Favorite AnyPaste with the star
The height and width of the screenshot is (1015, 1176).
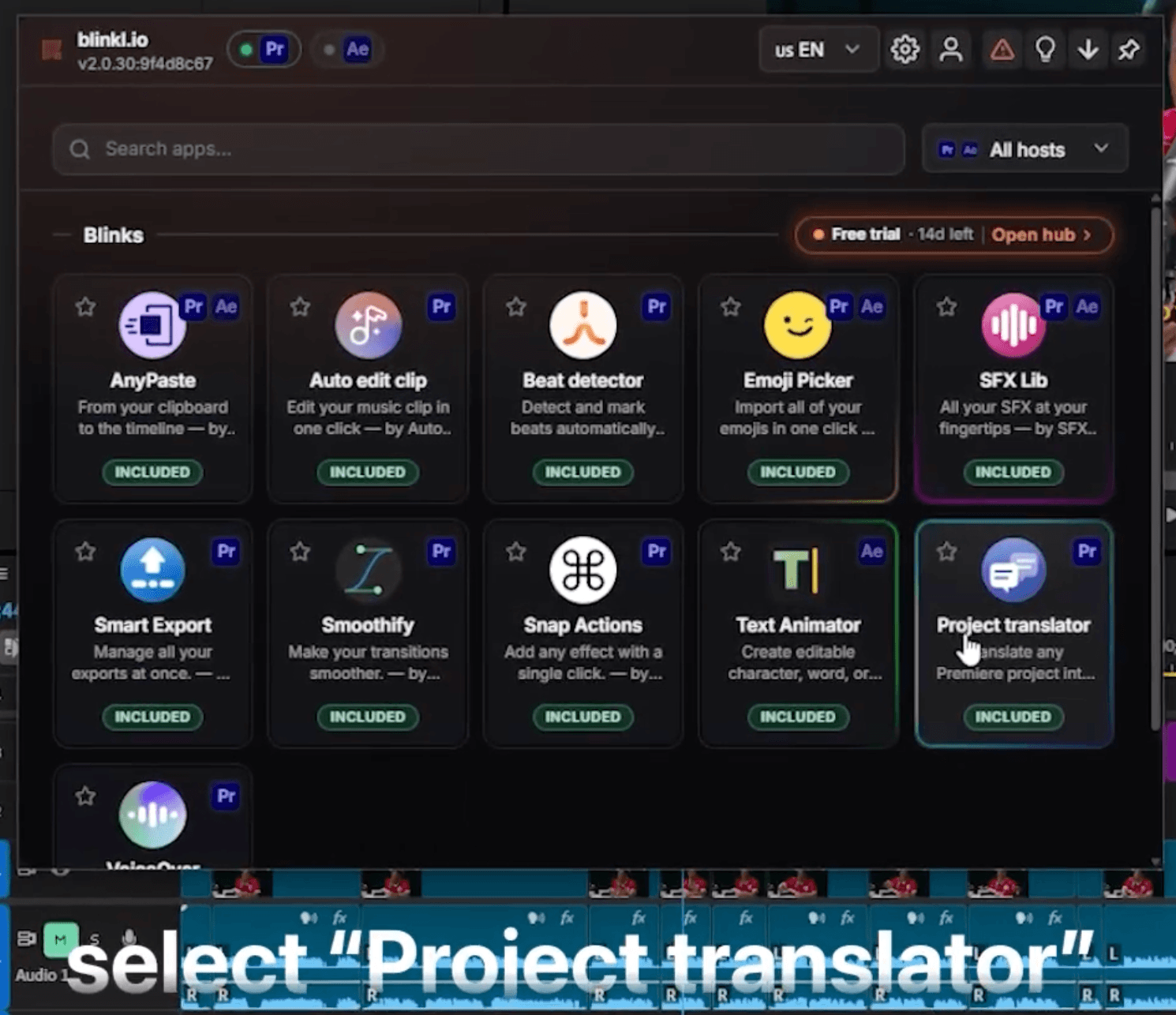(x=85, y=306)
